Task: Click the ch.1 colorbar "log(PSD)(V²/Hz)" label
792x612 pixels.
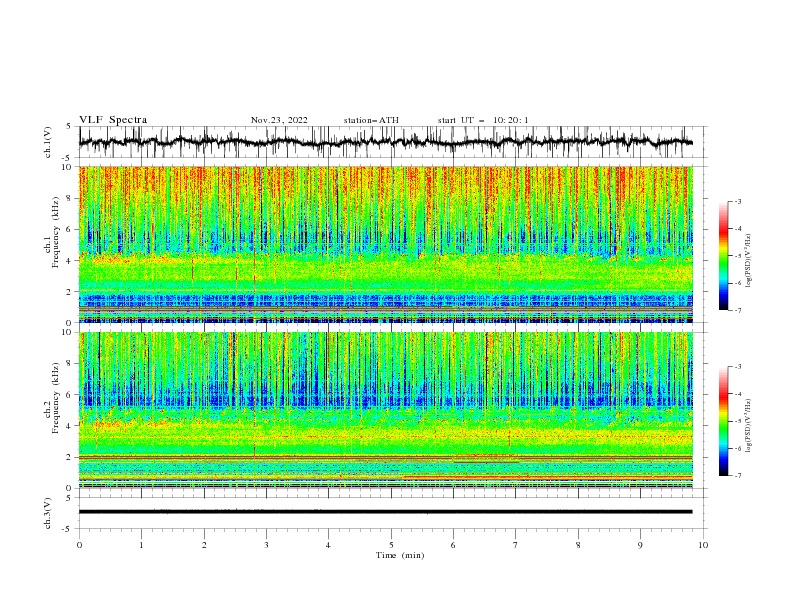Action: point(749,261)
